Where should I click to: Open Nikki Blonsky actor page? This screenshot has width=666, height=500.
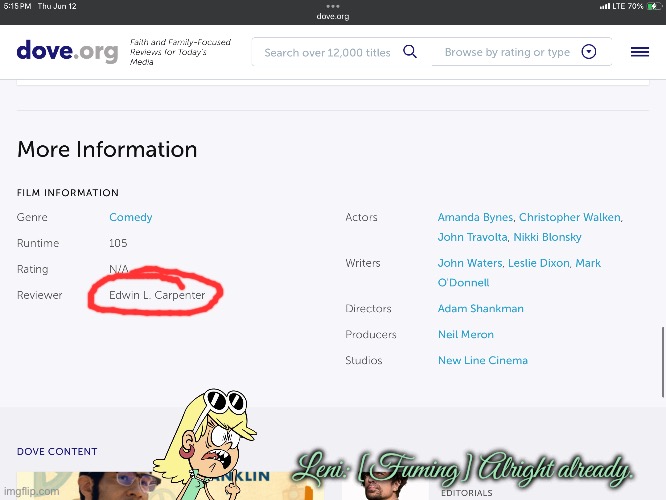point(547,237)
